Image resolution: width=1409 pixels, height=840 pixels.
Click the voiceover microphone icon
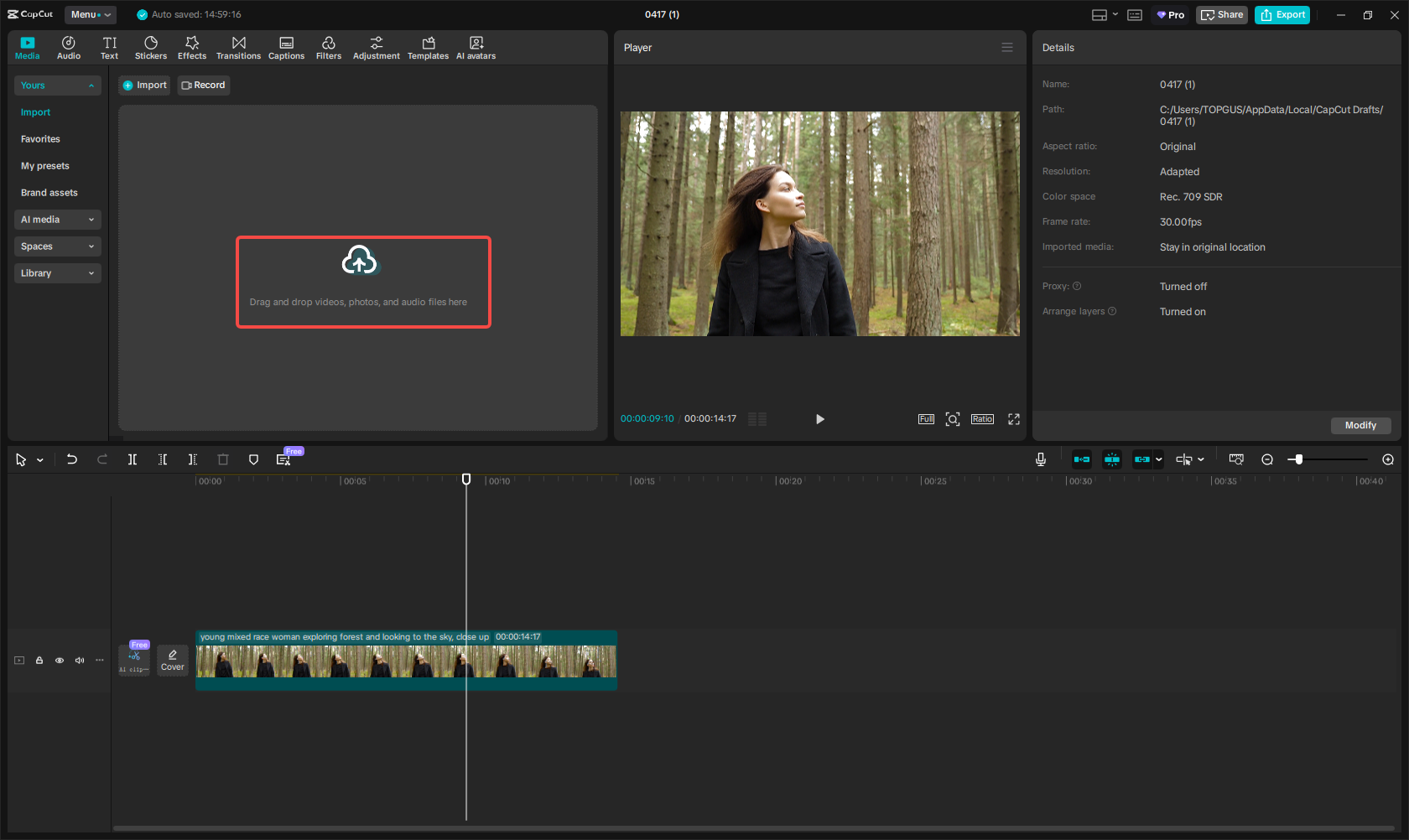click(x=1040, y=459)
